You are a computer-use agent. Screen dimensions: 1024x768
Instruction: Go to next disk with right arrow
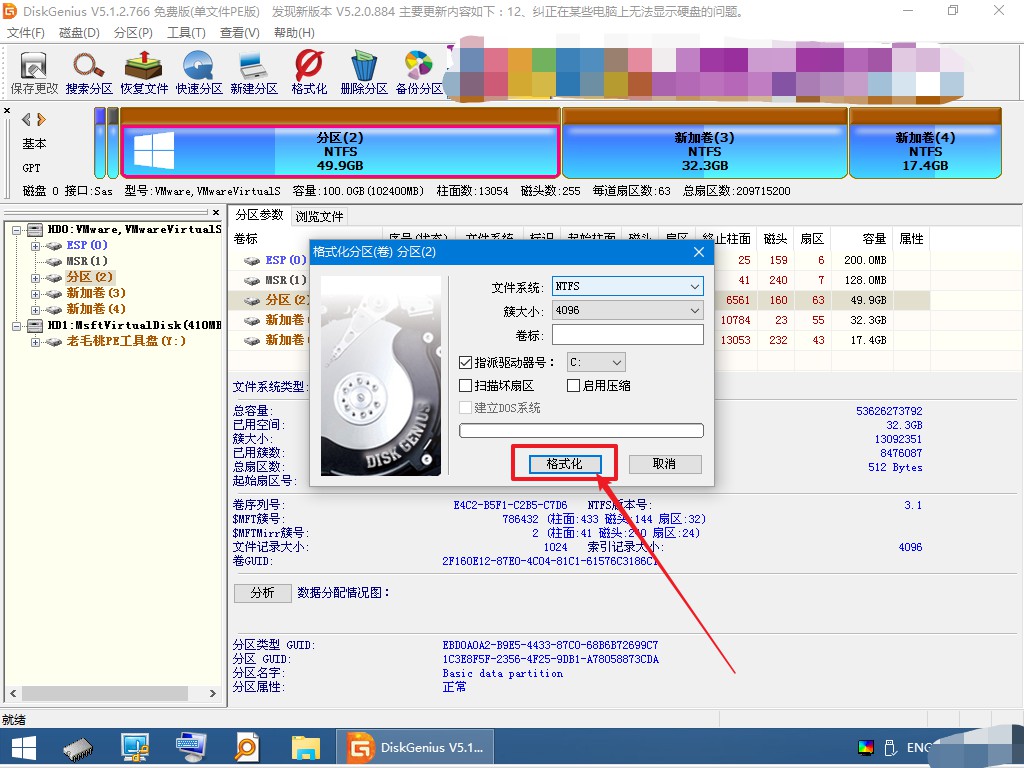(x=41, y=120)
